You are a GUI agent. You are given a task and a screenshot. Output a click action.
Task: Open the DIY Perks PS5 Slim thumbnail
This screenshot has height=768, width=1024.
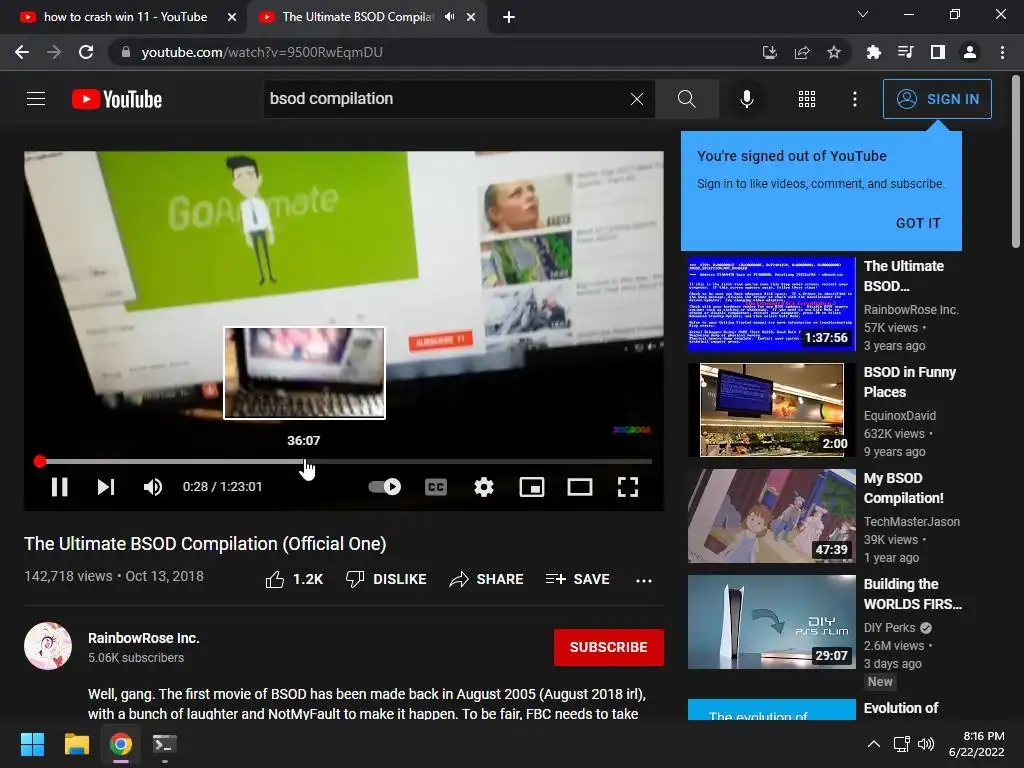click(x=771, y=622)
